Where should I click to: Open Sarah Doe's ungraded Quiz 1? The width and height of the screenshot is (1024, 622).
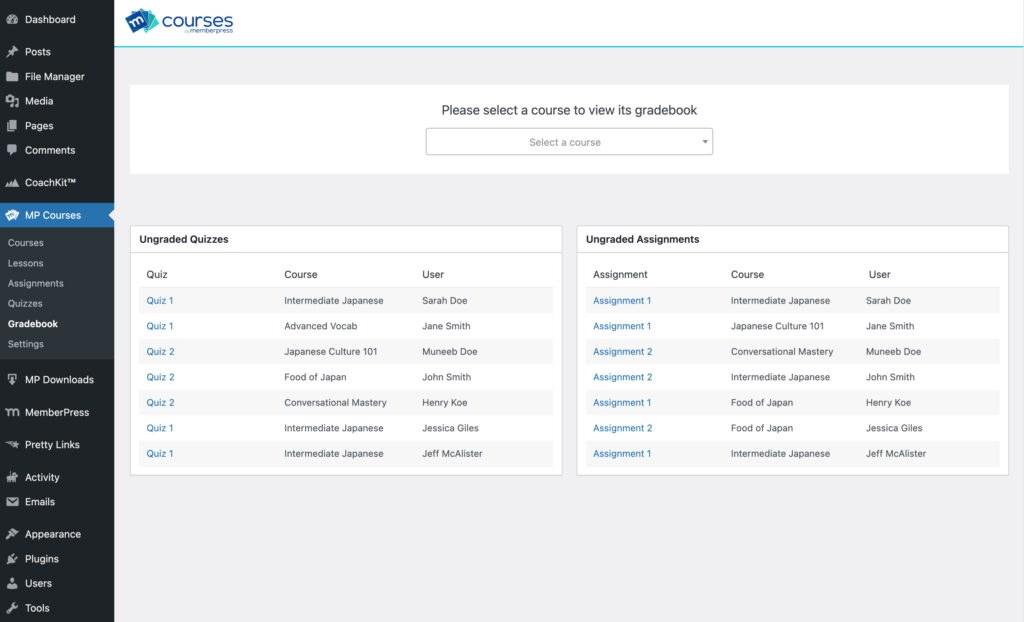[x=160, y=301]
